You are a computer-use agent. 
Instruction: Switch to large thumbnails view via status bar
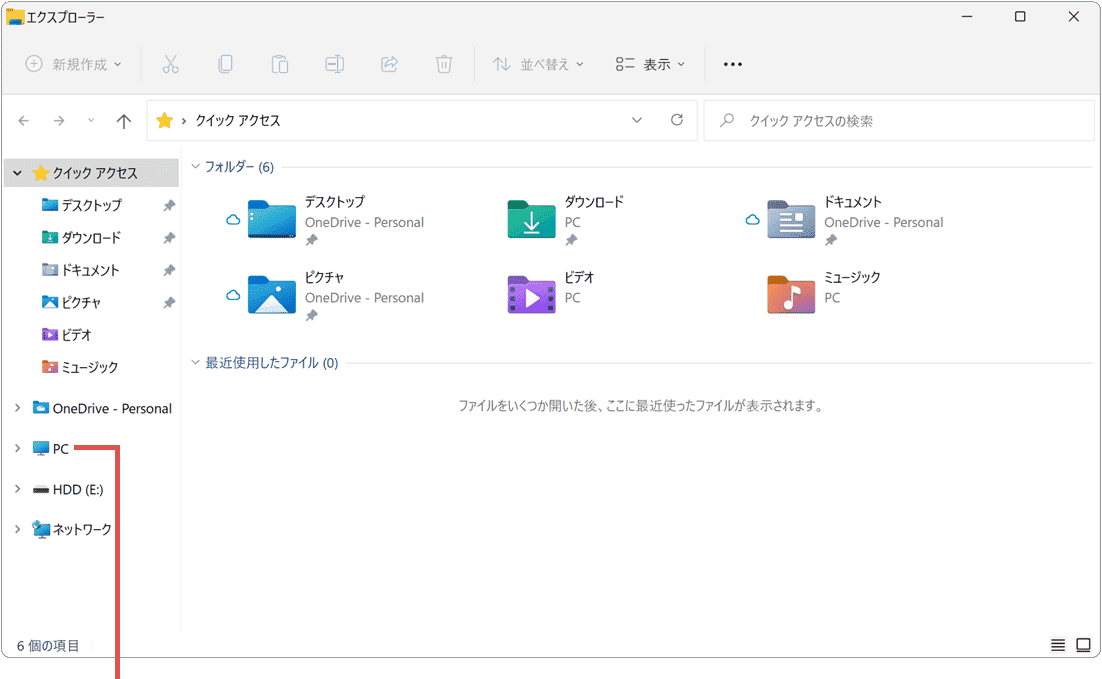pyautogui.click(x=1083, y=645)
